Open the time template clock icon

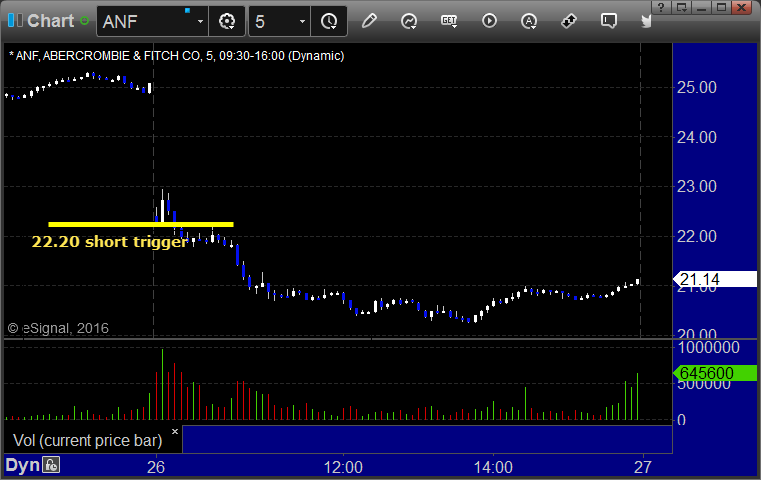[329, 21]
